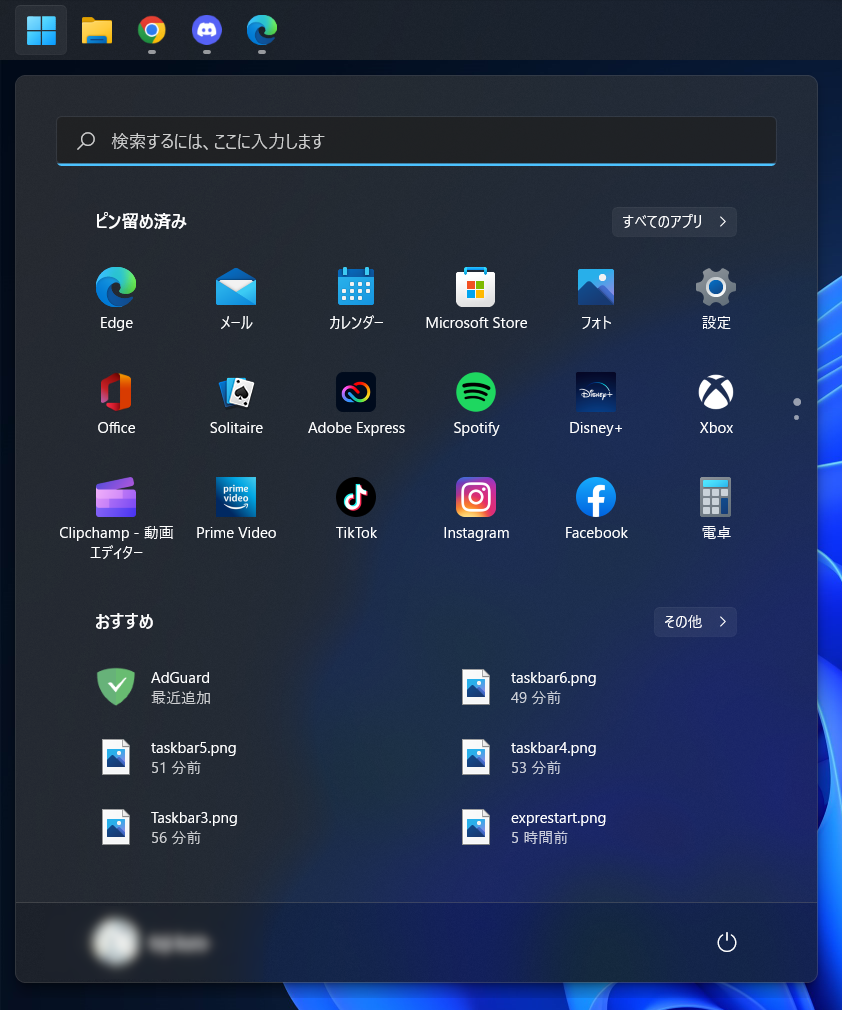This screenshot has height=1010, width=842.
Task: Click the Windows Start button in taskbar
Action: [x=41, y=30]
